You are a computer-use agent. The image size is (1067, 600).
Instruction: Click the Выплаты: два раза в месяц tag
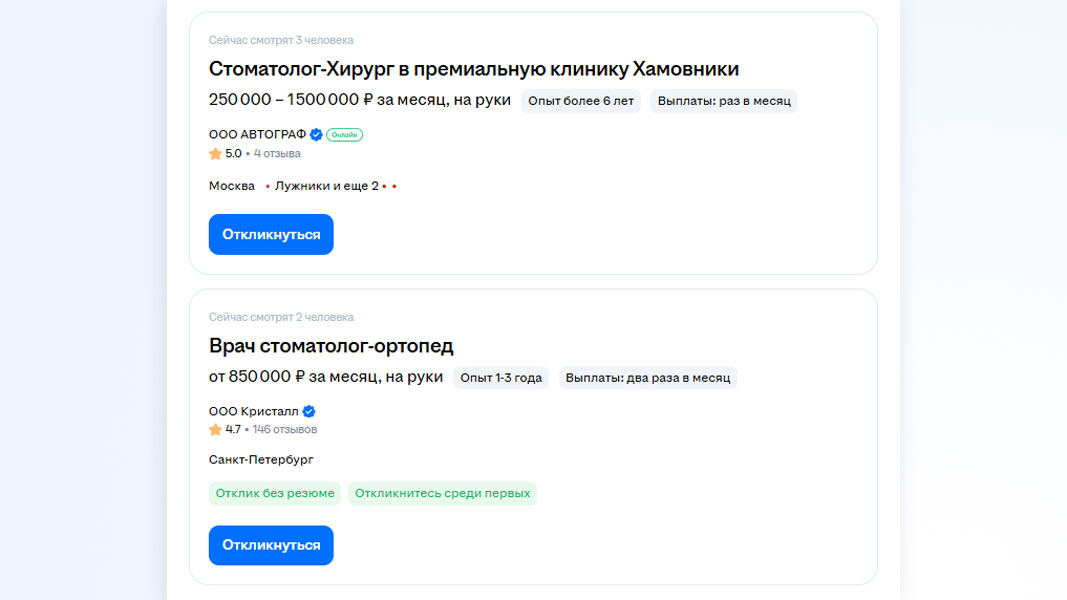pos(648,378)
